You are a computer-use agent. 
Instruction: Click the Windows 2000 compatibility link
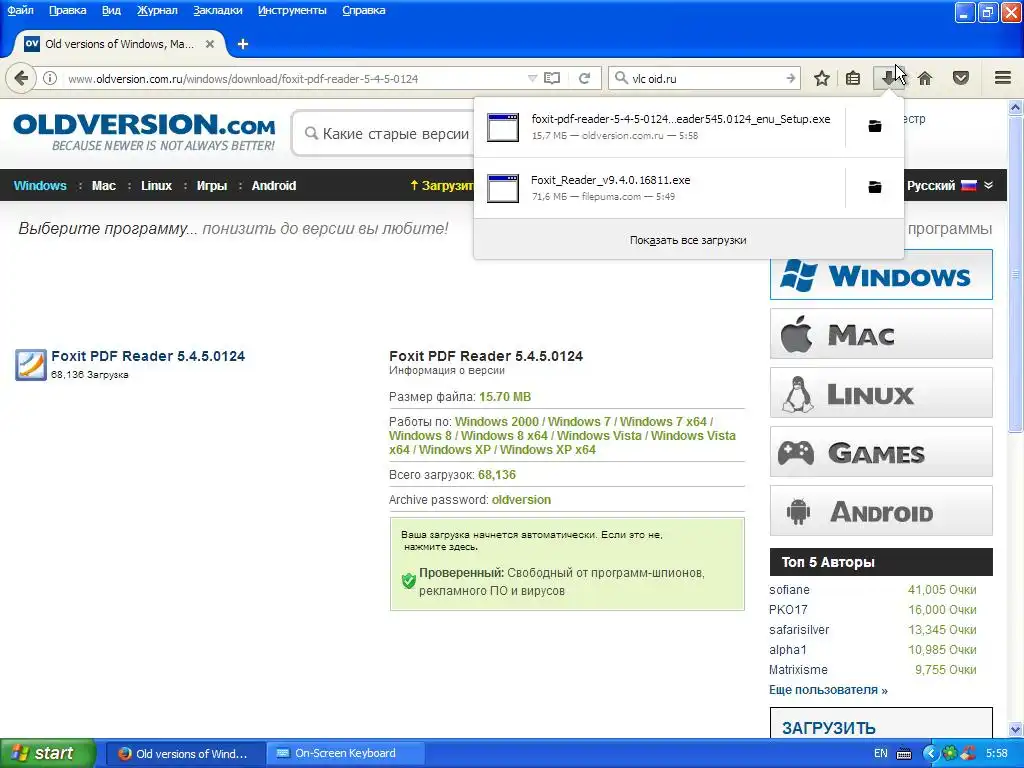coord(497,422)
